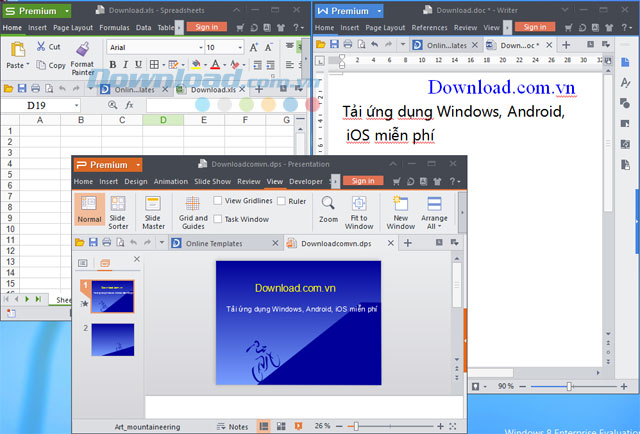Open Page Layout tab in Spreadsheets

coord(73,28)
